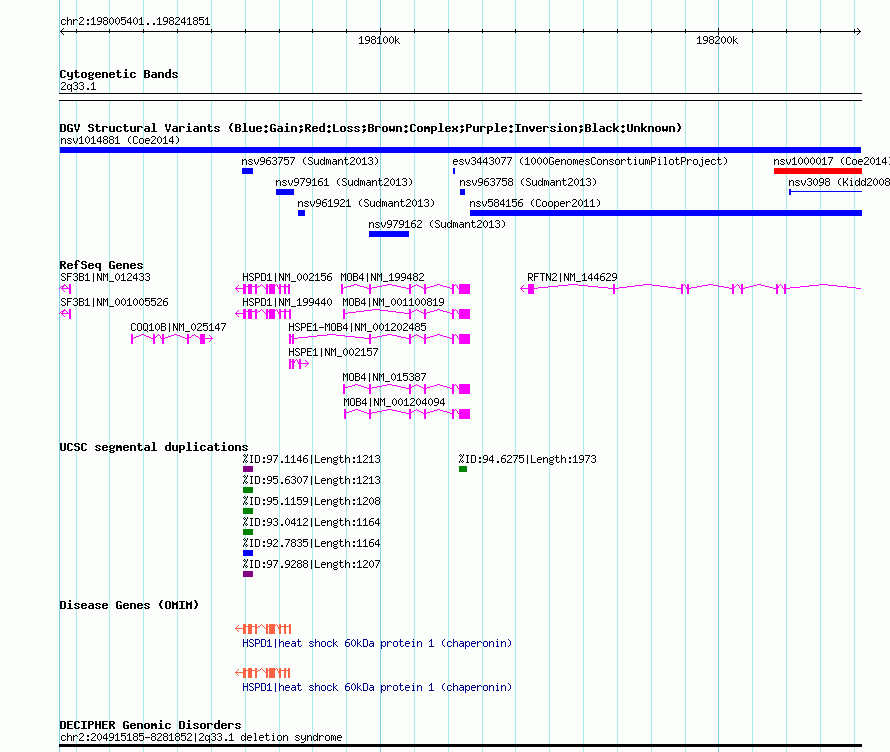Click the Cytogenetic Bands track title
Image resolution: width=890 pixels, height=752 pixels.
pos(119,74)
